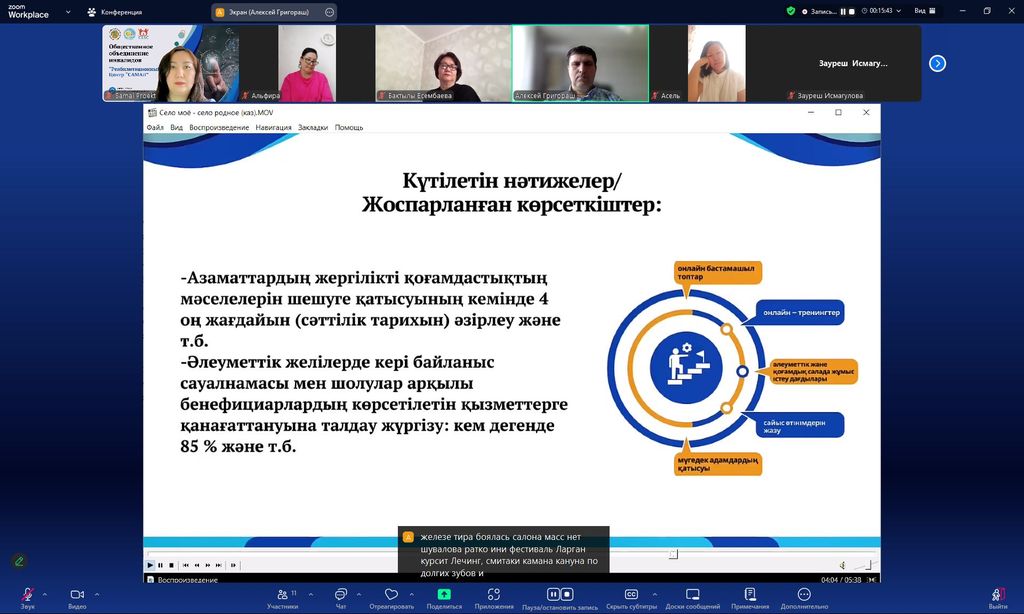This screenshot has width=1024, height=614.
Task: Hide subtitles with Скрыть субтитры button
Action: [x=631, y=595]
